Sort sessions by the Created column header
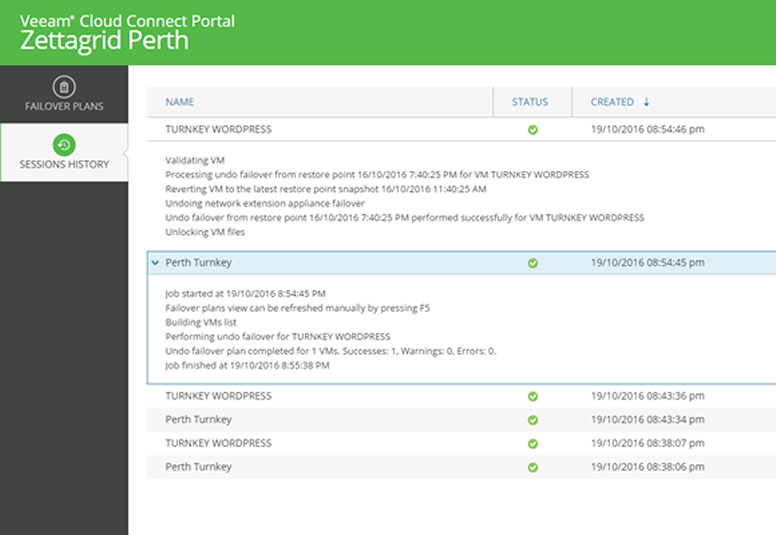Image resolution: width=776 pixels, height=535 pixels. (x=612, y=102)
